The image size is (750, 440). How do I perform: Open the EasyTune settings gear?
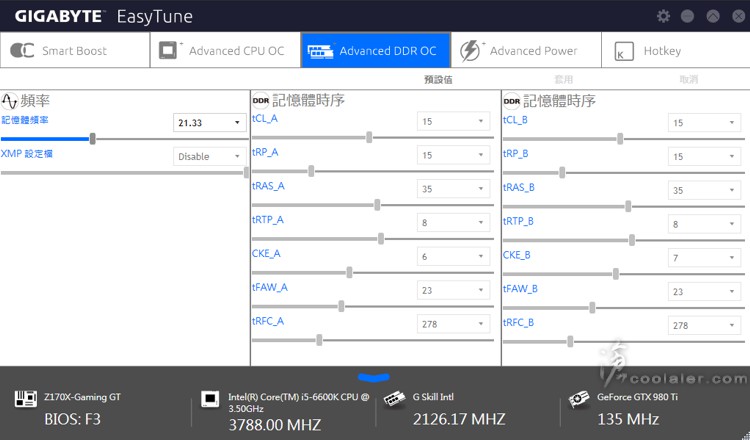click(x=663, y=16)
